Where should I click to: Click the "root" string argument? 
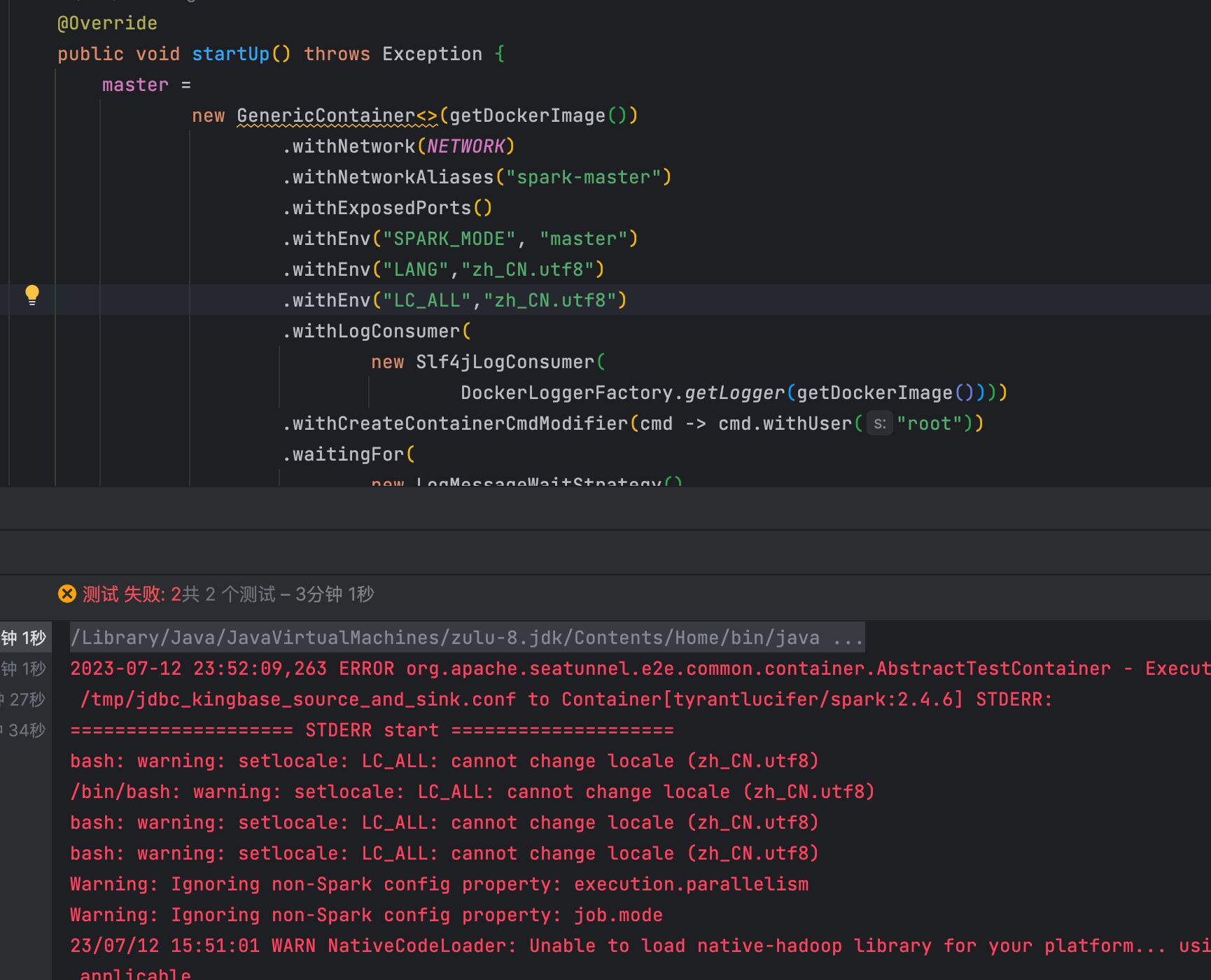tap(930, 423)
